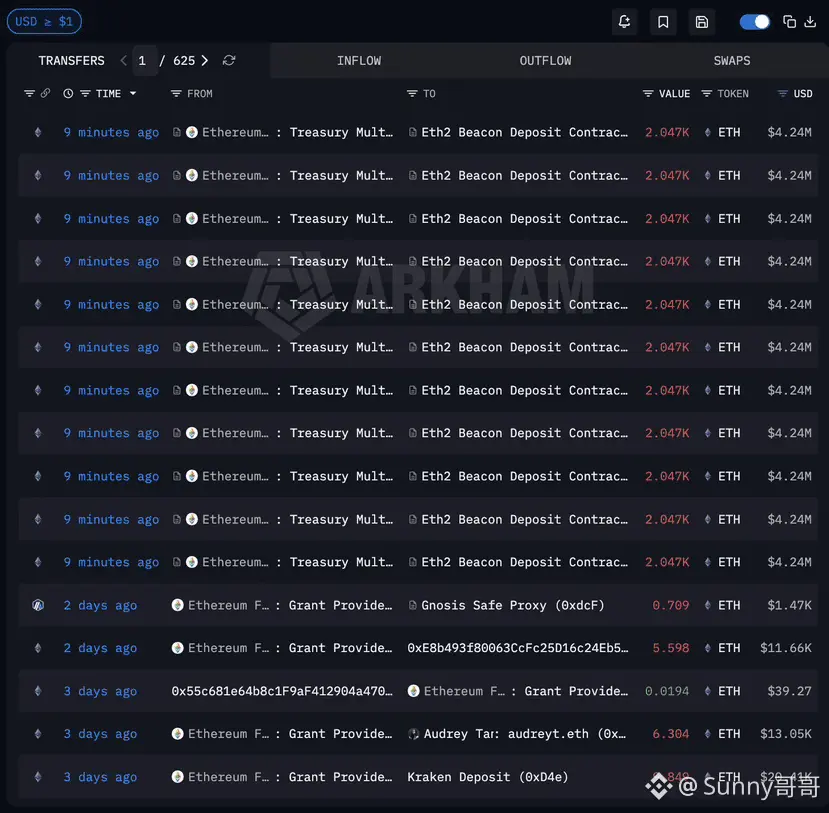Toggle the blue switch in top toolbar
This screenshot has width=829, height=813.
754,22
